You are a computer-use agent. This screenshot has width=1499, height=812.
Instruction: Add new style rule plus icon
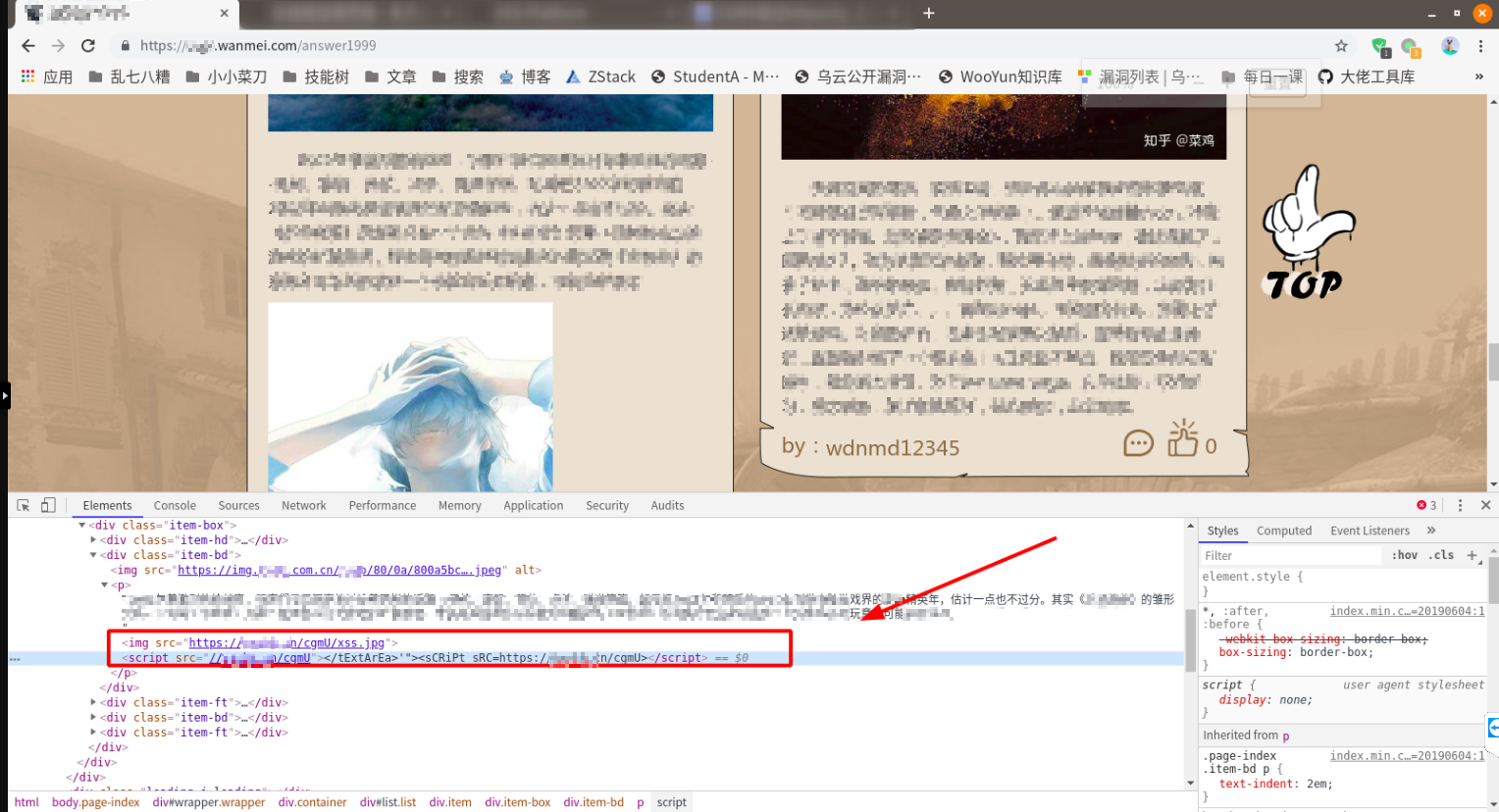1472,556
